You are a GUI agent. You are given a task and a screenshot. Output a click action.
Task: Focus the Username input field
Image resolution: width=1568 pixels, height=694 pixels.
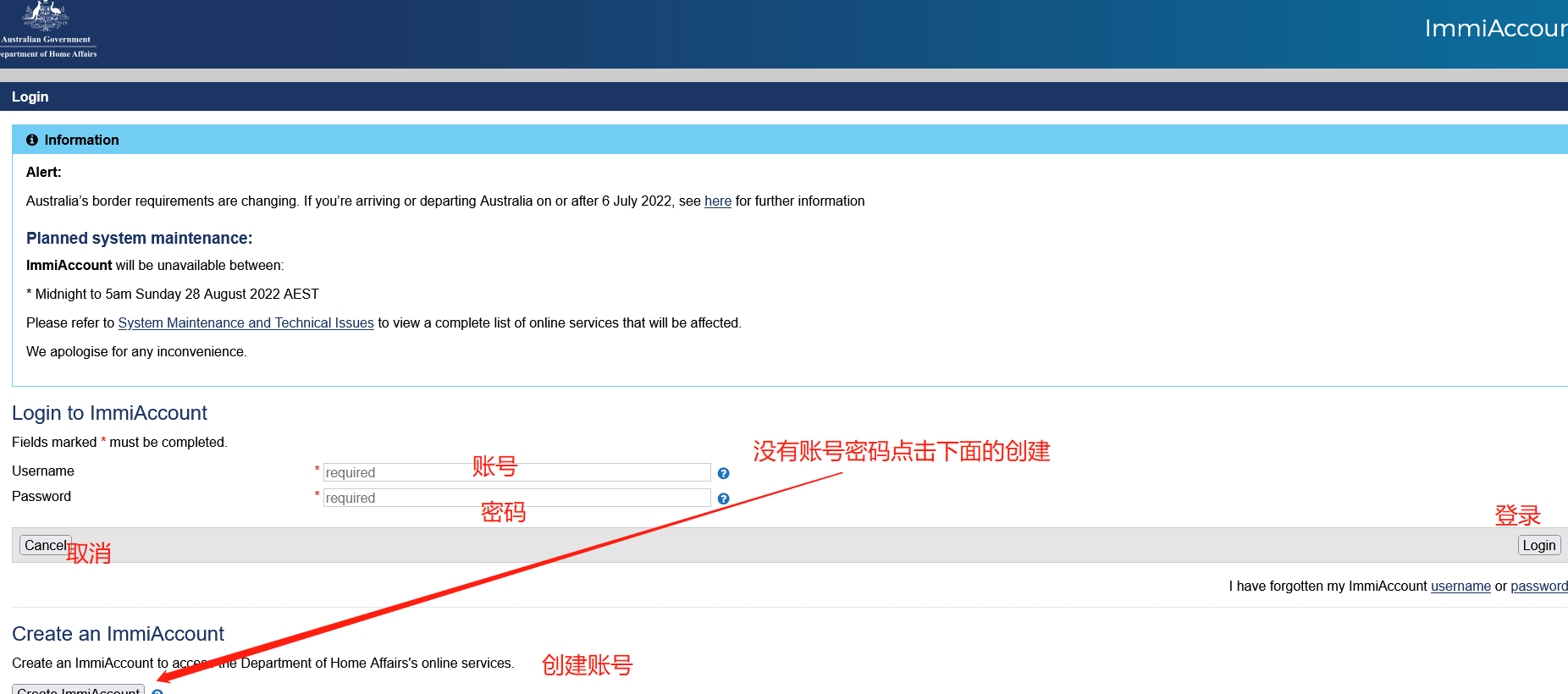point(516,472)
